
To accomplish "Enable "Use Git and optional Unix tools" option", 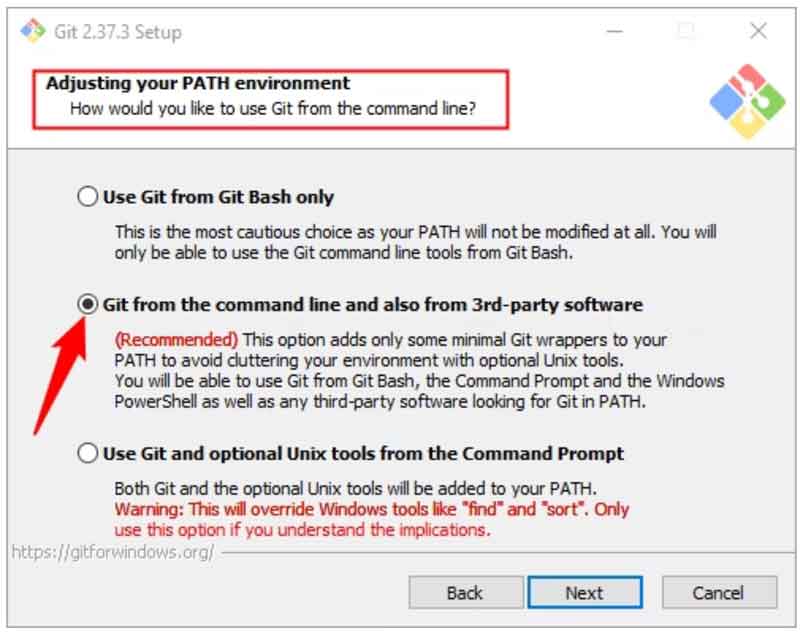I will click(88, 454).
